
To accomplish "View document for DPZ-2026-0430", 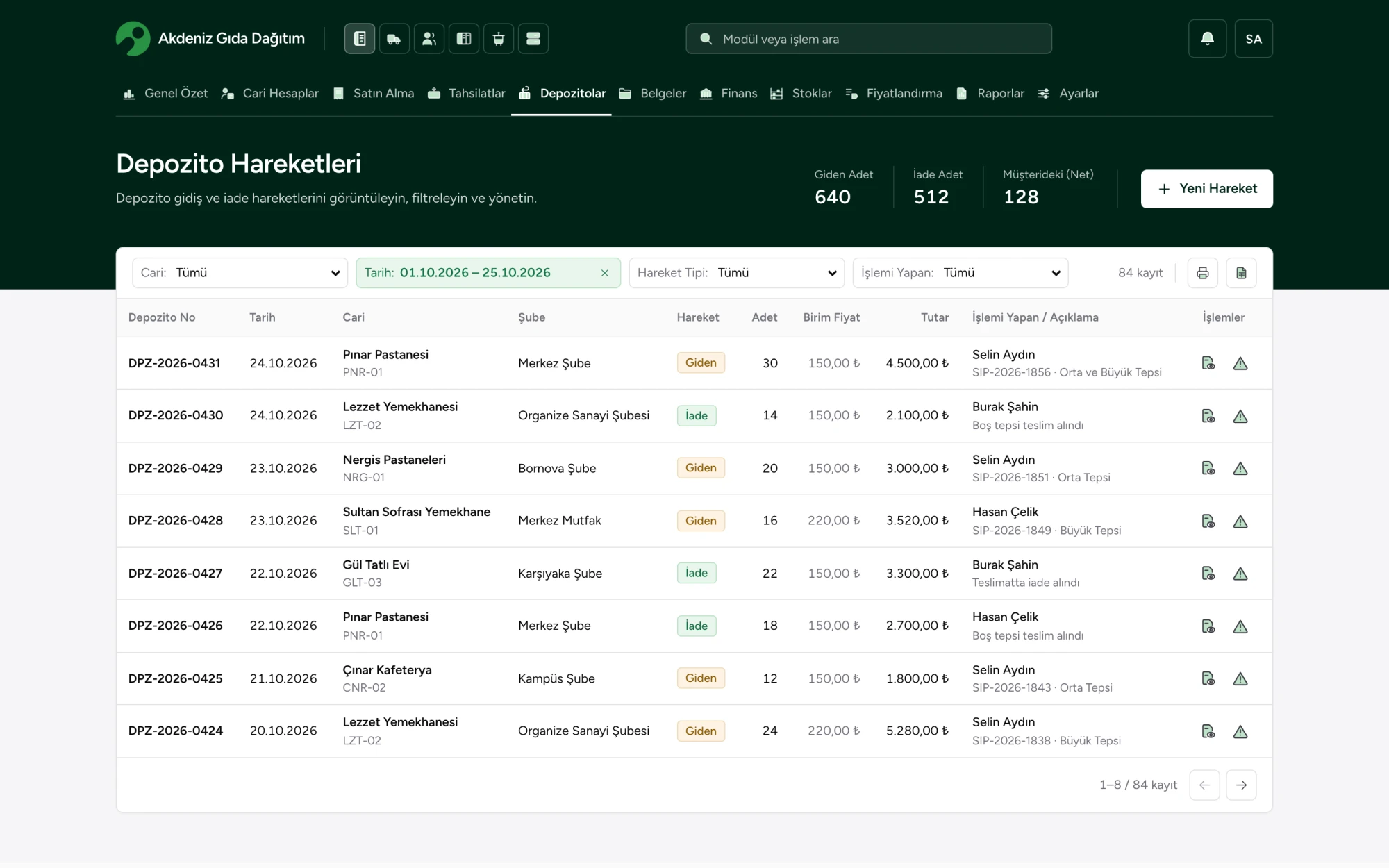I will coord(1208,416).
